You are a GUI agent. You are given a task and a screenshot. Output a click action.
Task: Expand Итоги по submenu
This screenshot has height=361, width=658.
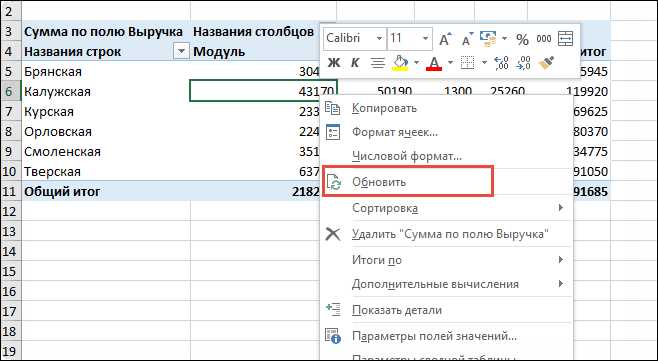tap(561, 260)
